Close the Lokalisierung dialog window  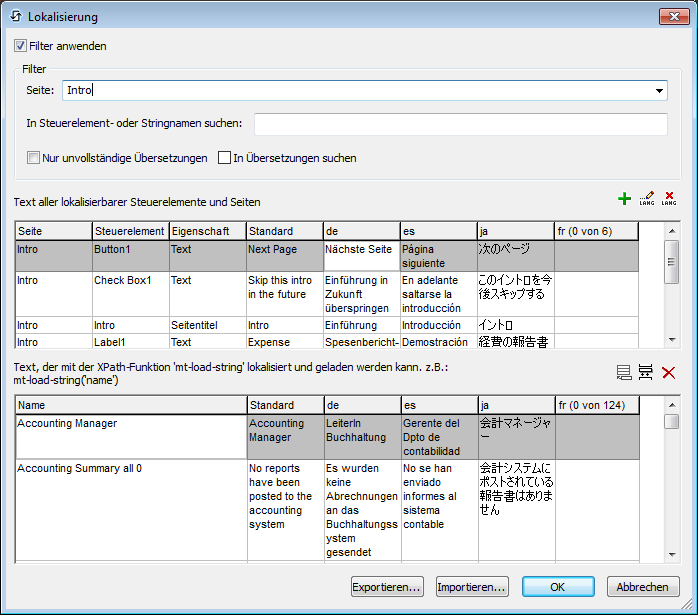pos(672,16)
